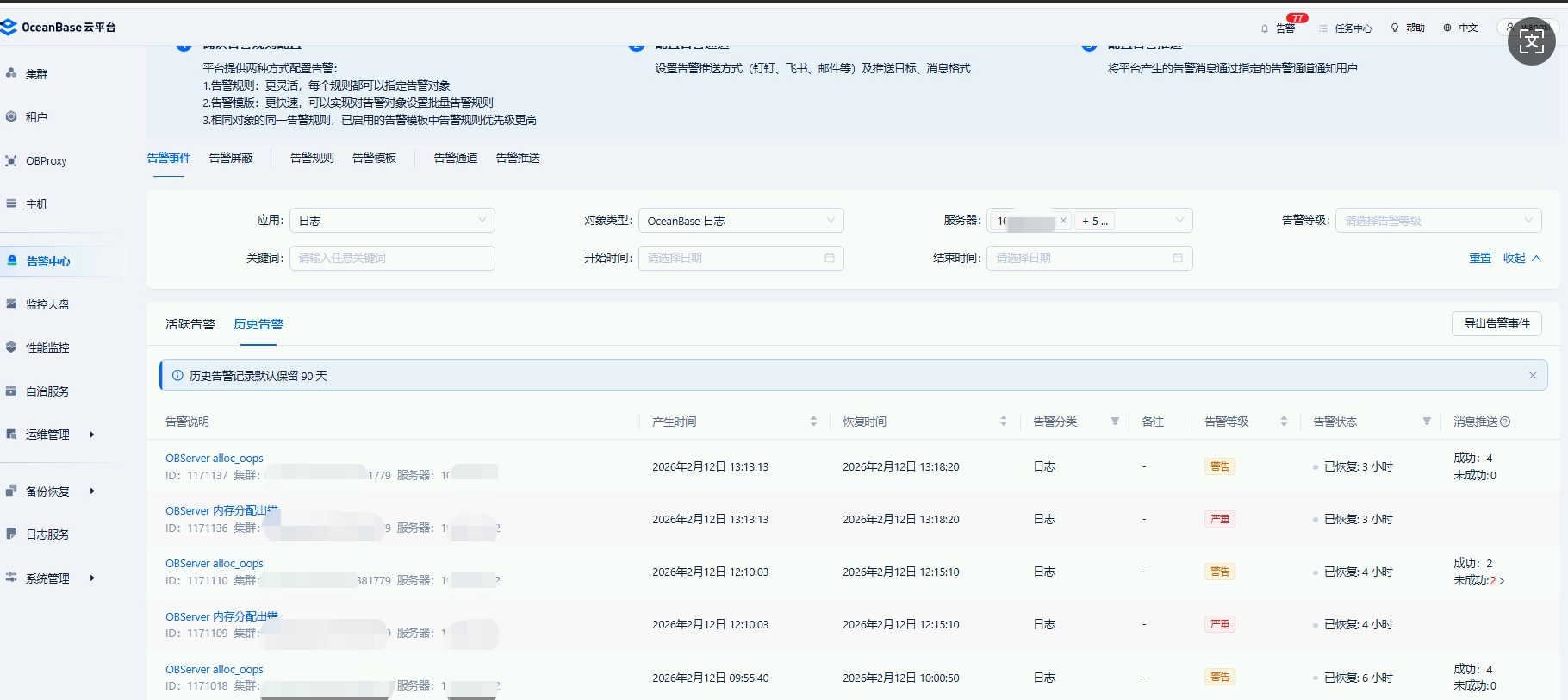This screenshot has width=1568, height=700.
Task: Switch to the 活跃告警 tab
Action: click(190, 324)
